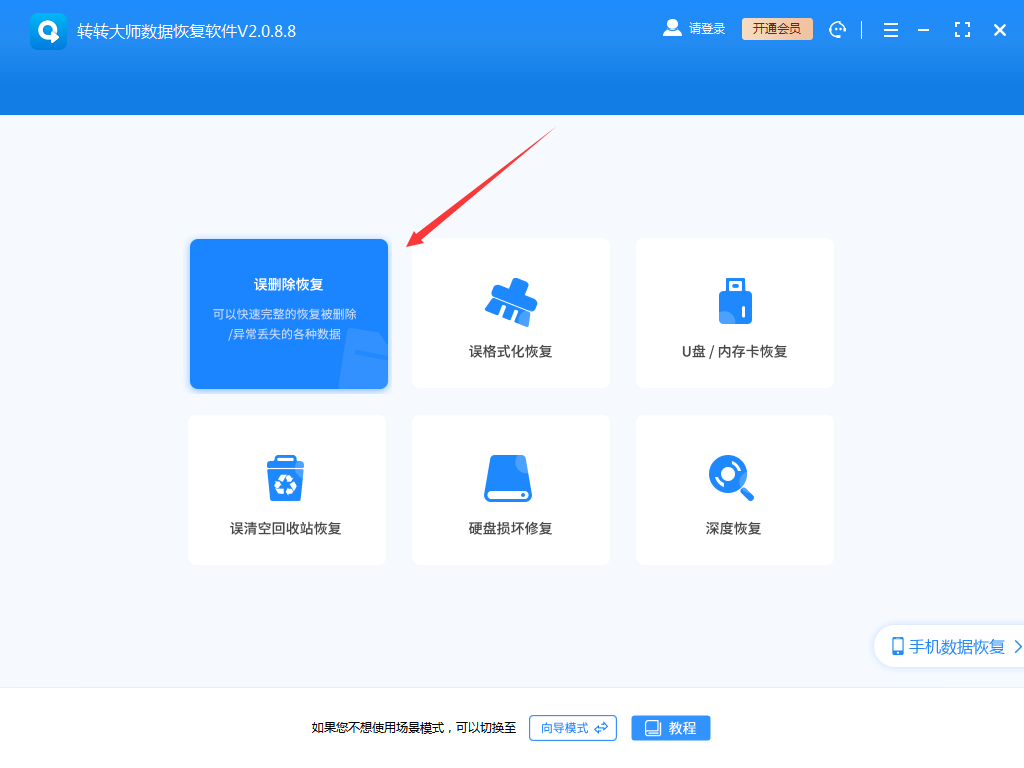1024x768 pixels.
Task: Click 开通会员 membership button
Action: click(x=777, y=29)
